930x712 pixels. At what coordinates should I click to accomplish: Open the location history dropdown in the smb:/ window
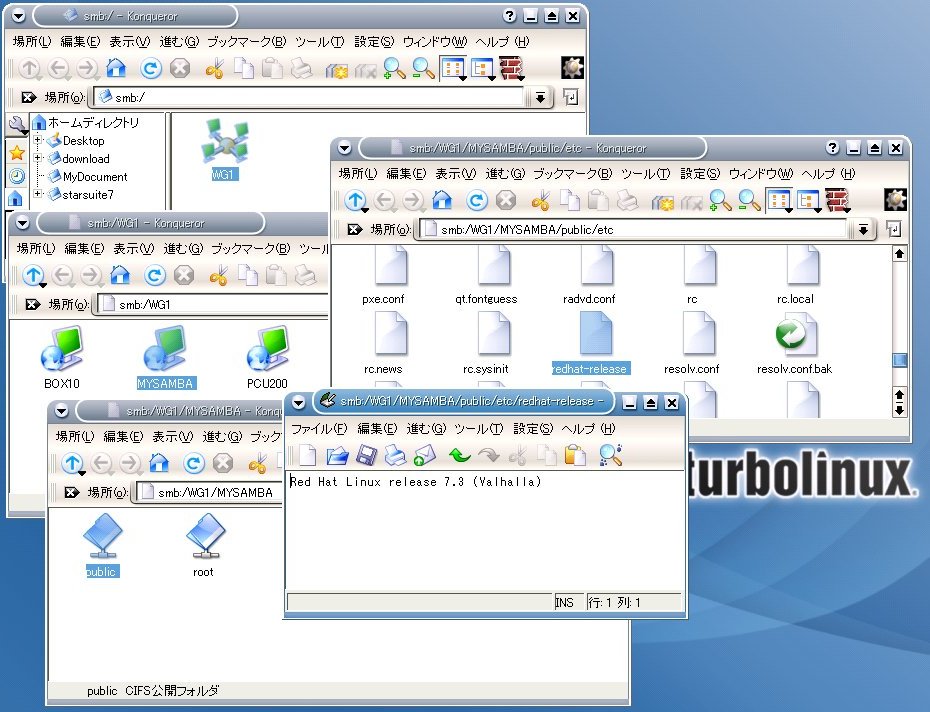coord(540,97)
